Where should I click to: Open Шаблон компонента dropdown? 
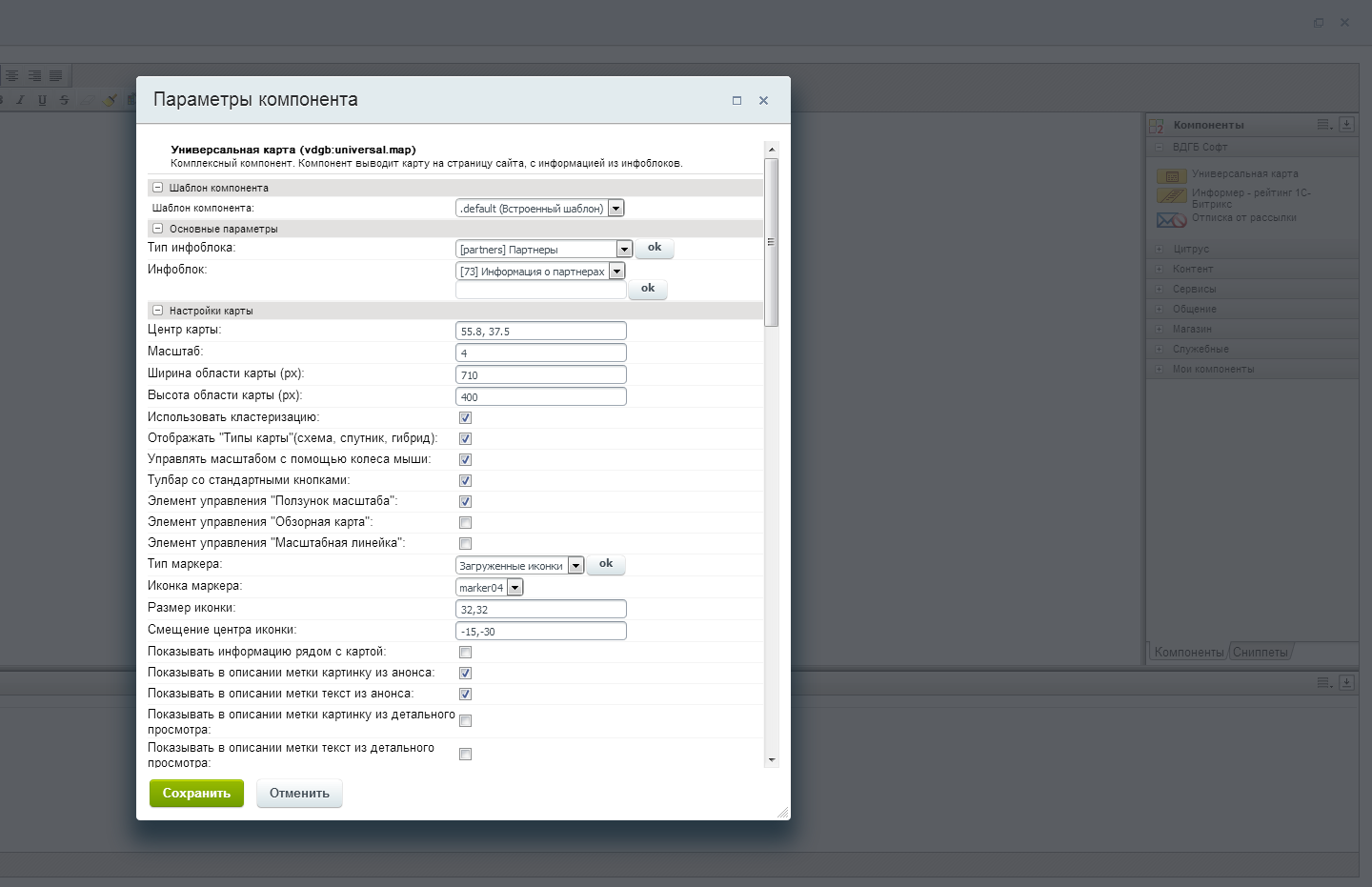540,208
